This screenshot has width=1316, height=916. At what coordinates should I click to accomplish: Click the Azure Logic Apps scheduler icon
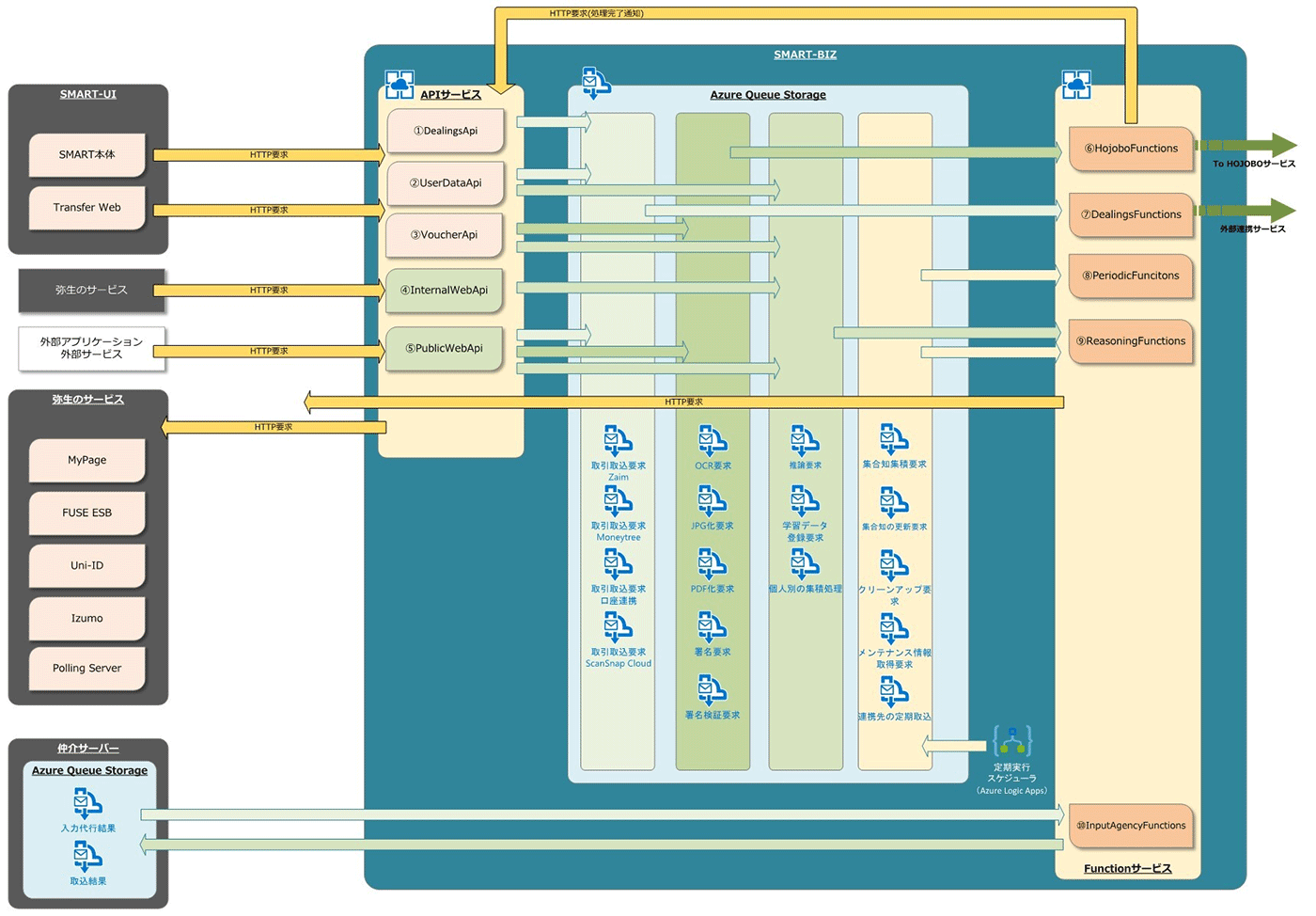click(1012, 741)
